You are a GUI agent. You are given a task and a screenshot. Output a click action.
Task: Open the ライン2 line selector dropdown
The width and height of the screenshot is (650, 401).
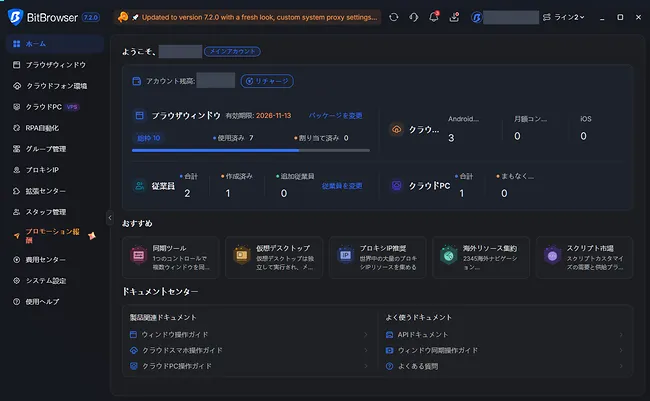click(564, 17)
